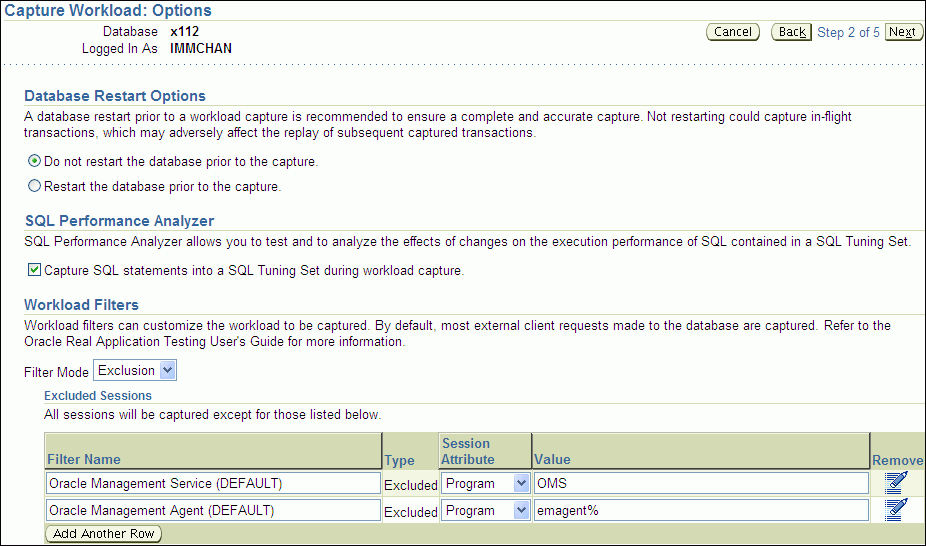Click the Oracle Management Service filter name field
This screenshot has height=546, width=926.
click(x=213, y=484)
